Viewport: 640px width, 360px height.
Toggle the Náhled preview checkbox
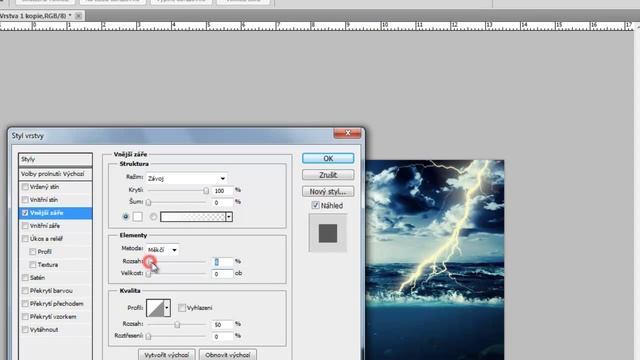[315, 205]
